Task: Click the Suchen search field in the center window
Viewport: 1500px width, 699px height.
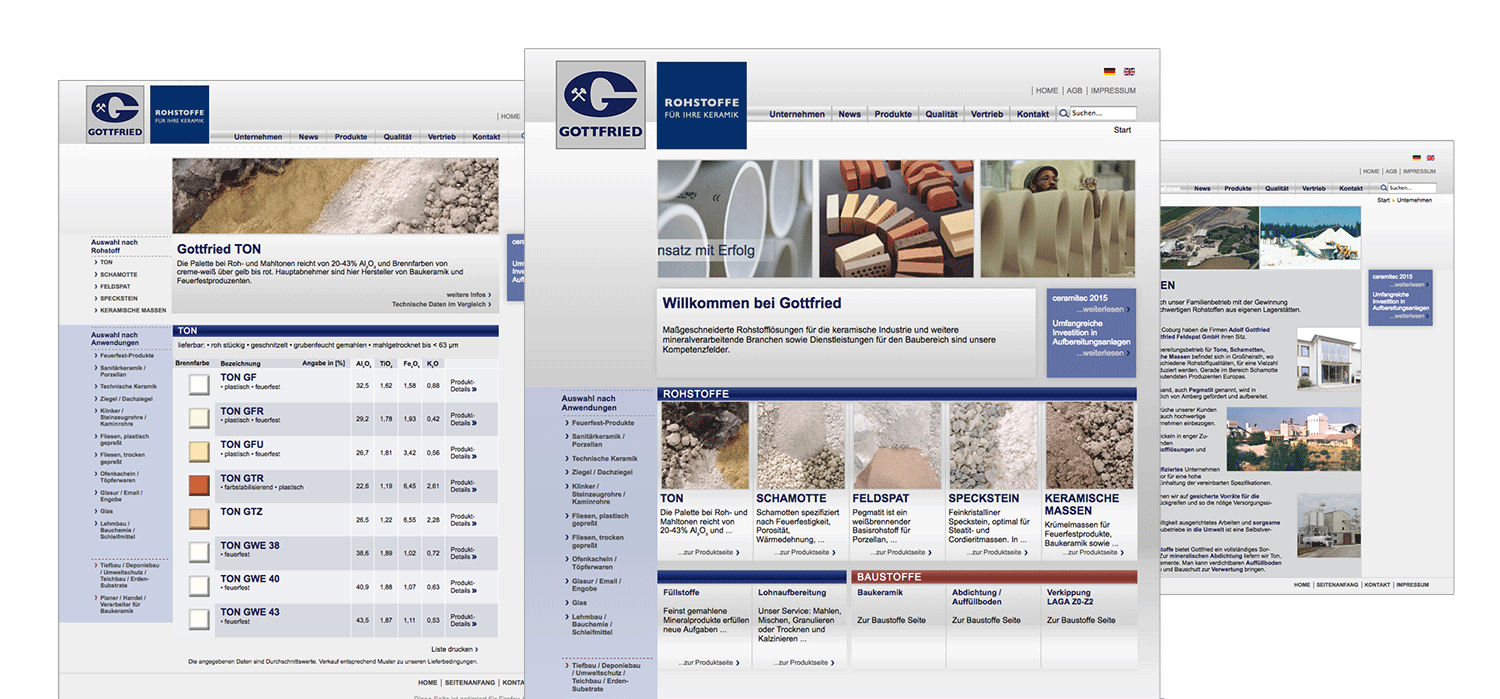Action: (1103, 114)
